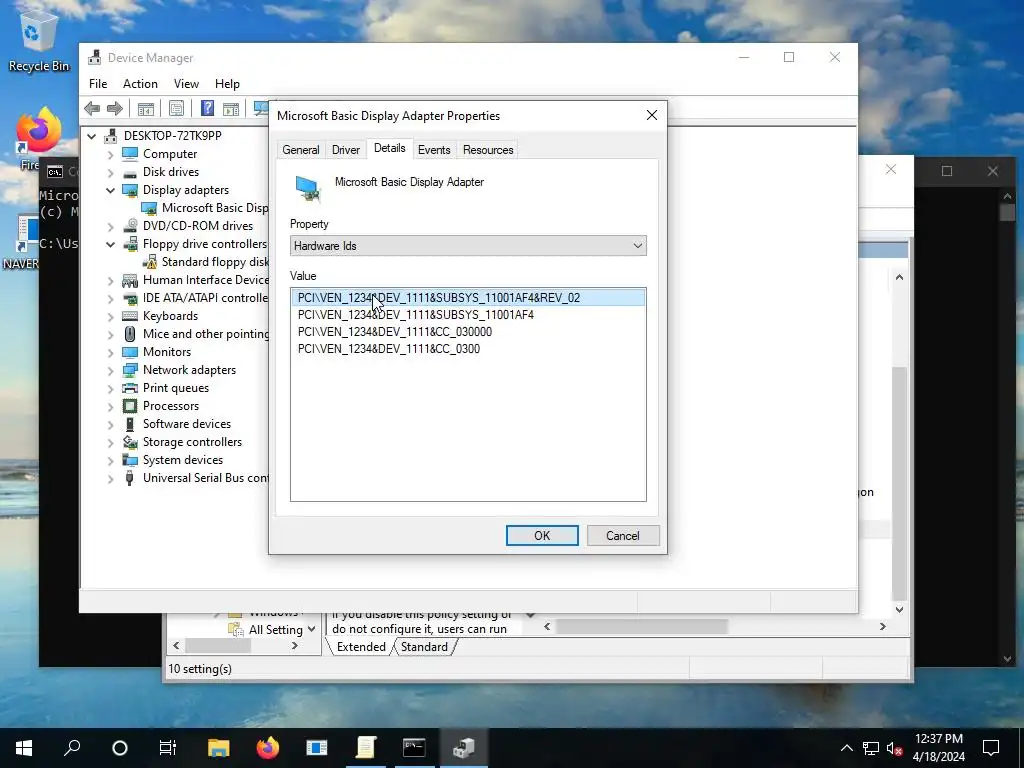Switch to the Resources tab

[488, 150]
